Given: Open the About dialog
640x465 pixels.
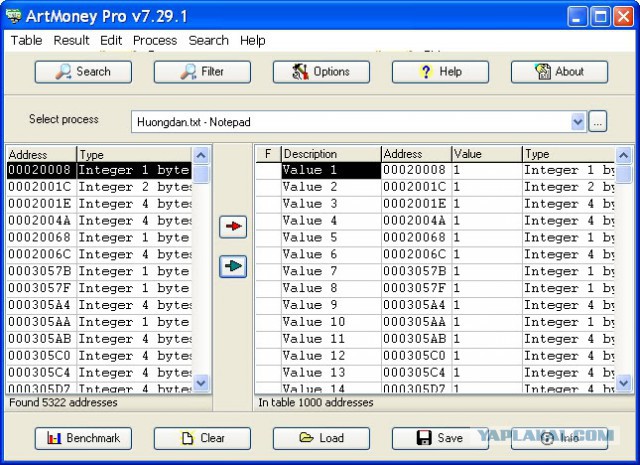Looking at the screenshot, I should (559, 72).
